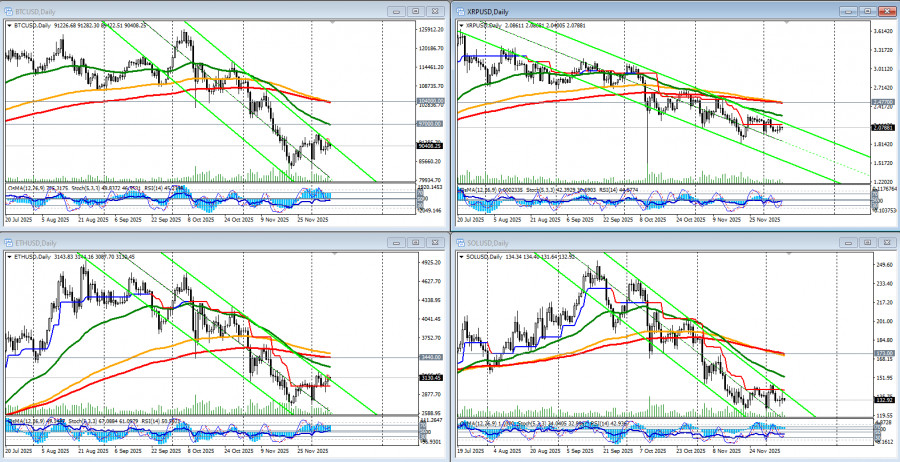Click the SOLUSD chart window icon
The image size is (900, 462).
point(460,243)
